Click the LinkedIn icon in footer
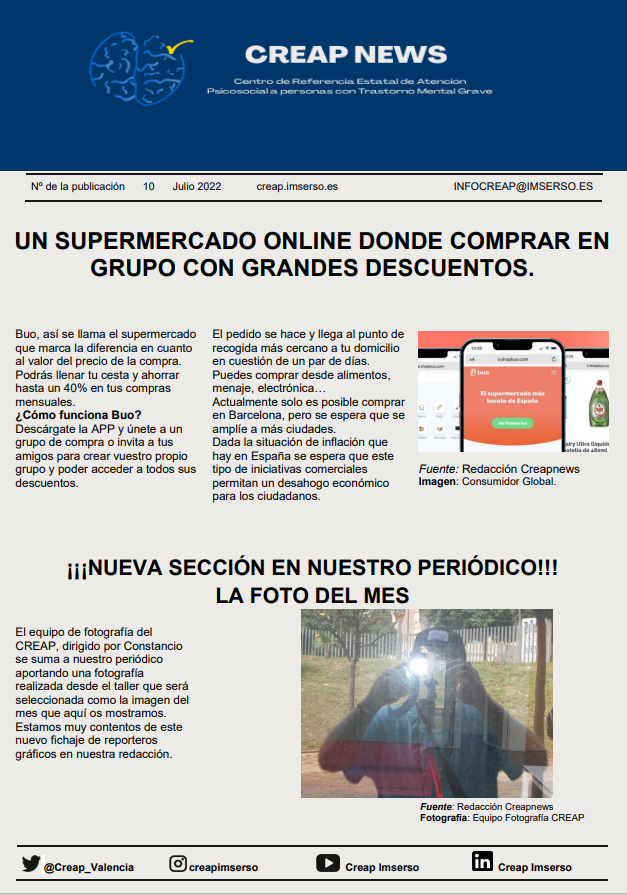Image resolution: width=627 pixels, height=895 pixels. pos(482,863)
